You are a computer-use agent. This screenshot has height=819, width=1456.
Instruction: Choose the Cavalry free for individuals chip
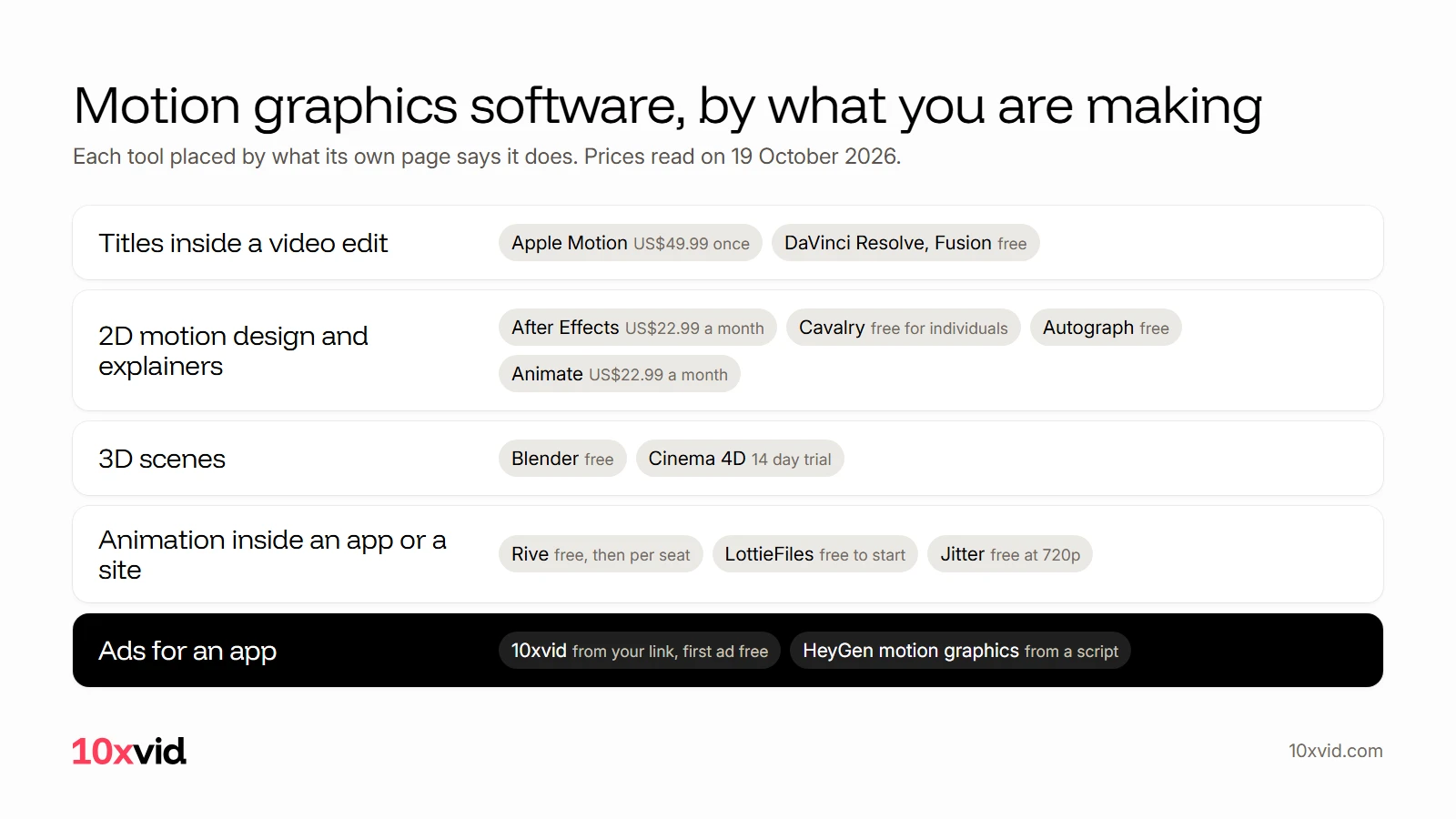pyautogui.click(x=904, y=328)
